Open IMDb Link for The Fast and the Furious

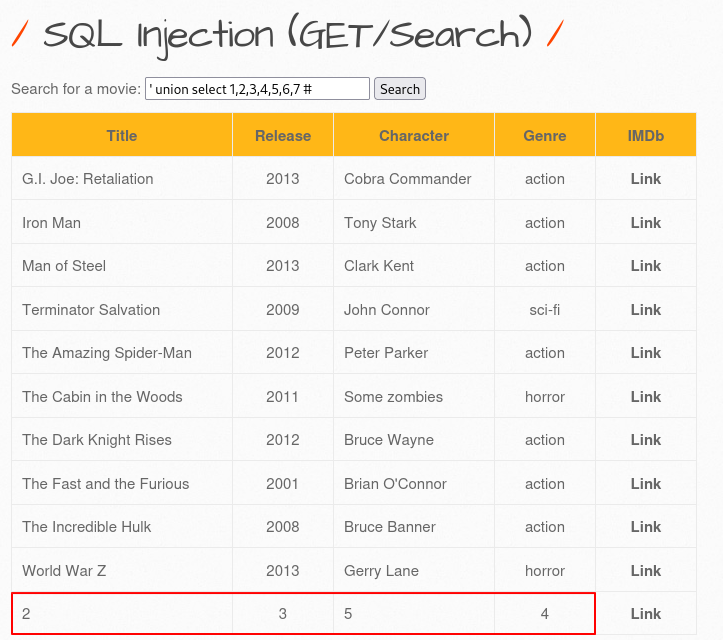tap(646, 484)
